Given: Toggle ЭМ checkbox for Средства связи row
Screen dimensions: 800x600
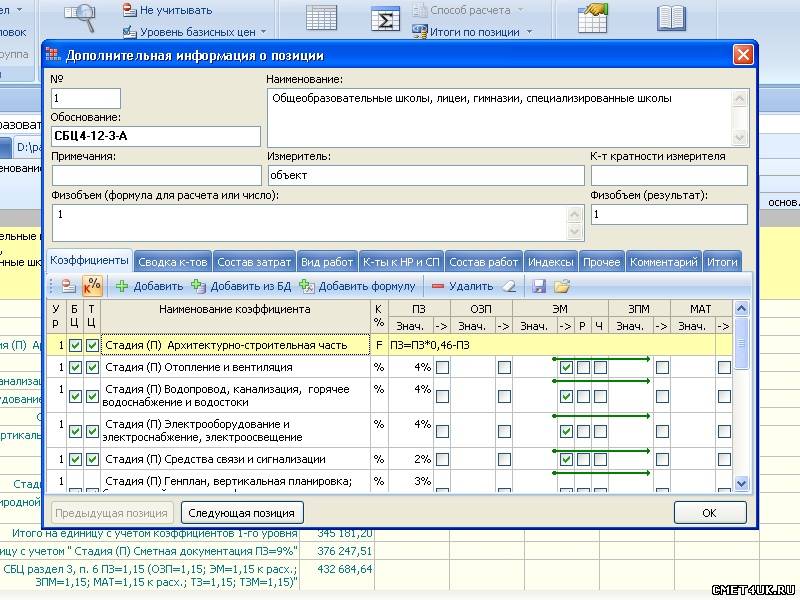Looking at the screenshot, I should click(x=566, y=460).
